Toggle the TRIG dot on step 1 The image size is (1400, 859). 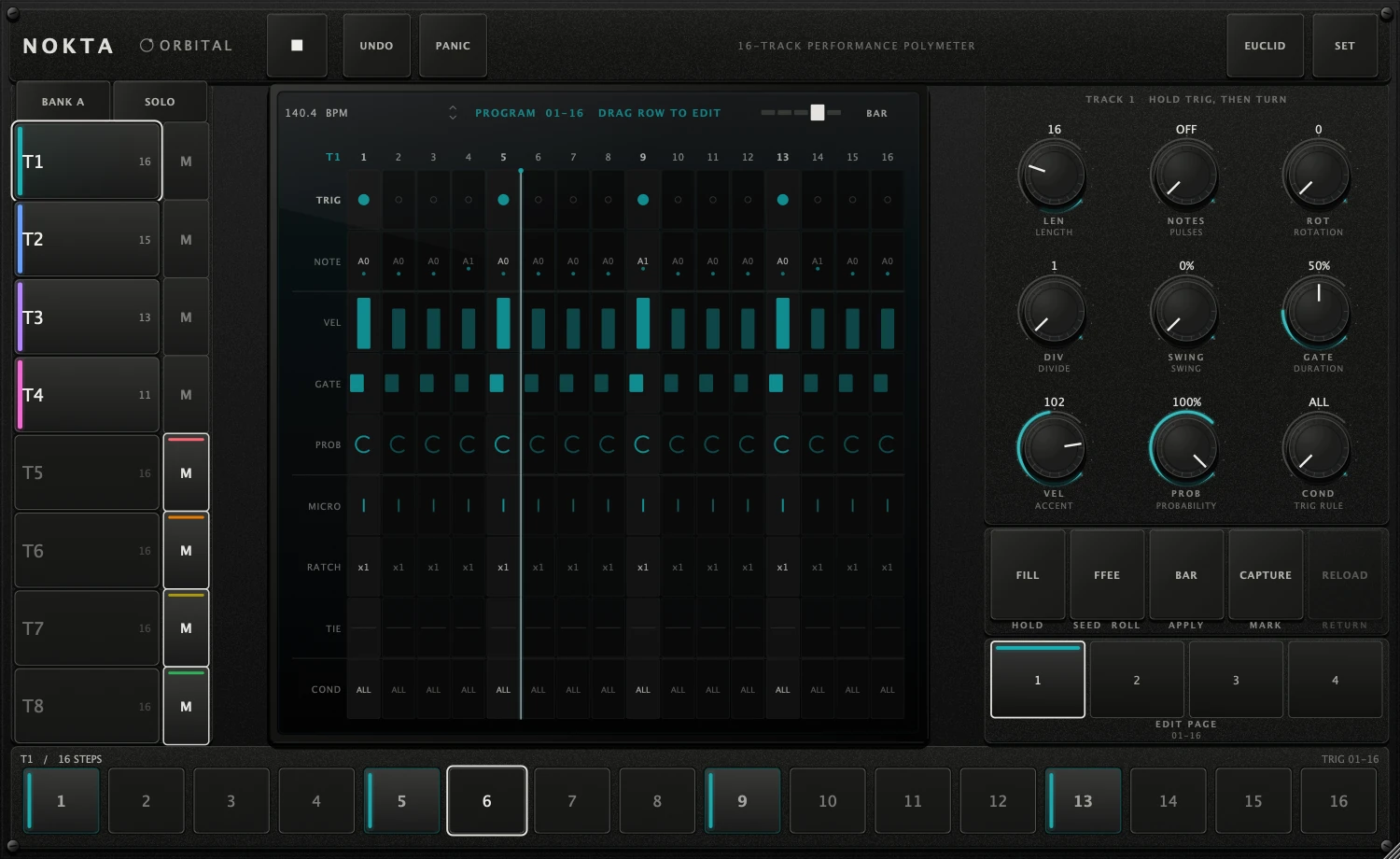(x=363, y=200)
